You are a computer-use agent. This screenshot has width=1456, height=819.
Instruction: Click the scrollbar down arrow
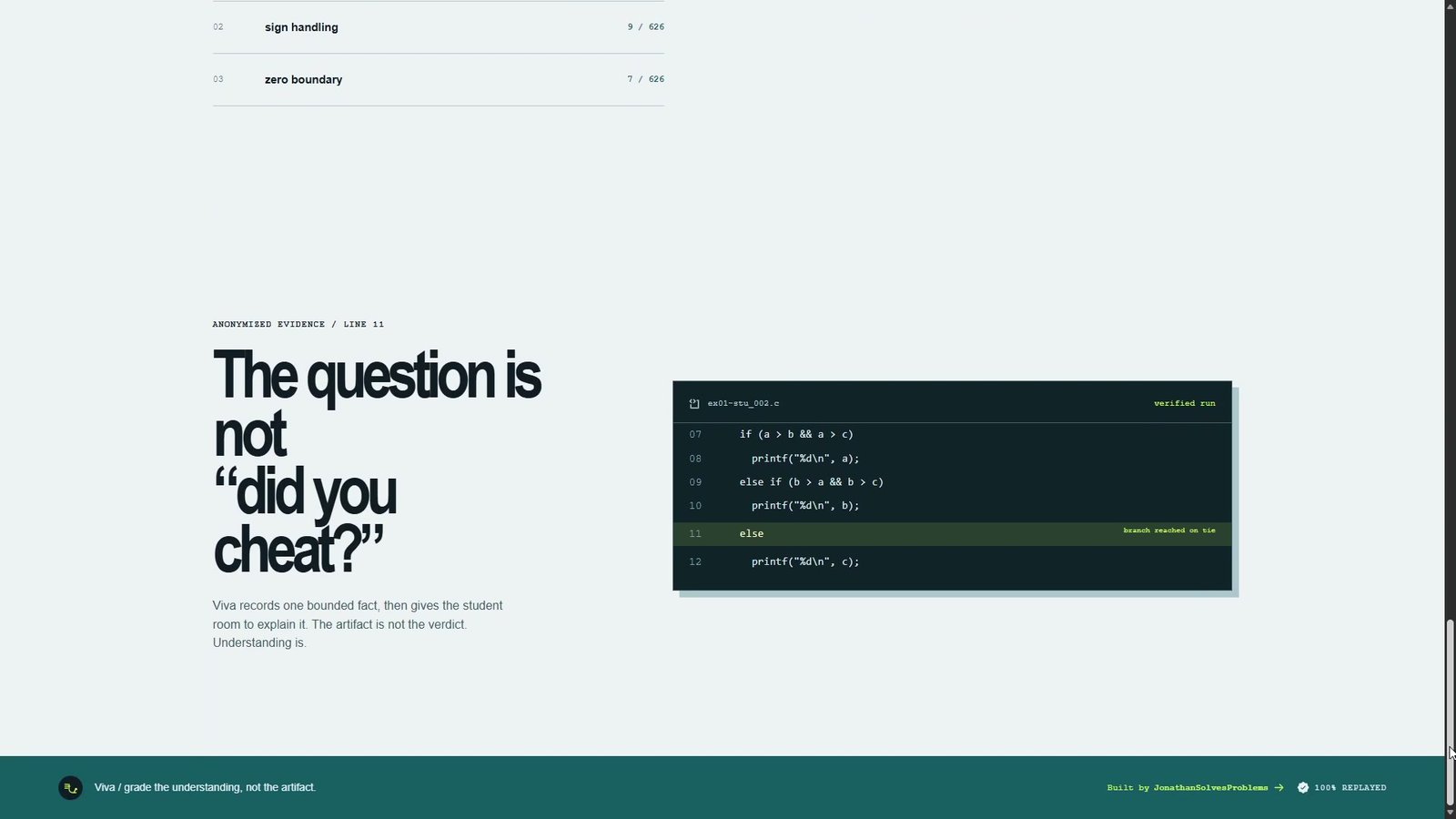point(1451,812)
